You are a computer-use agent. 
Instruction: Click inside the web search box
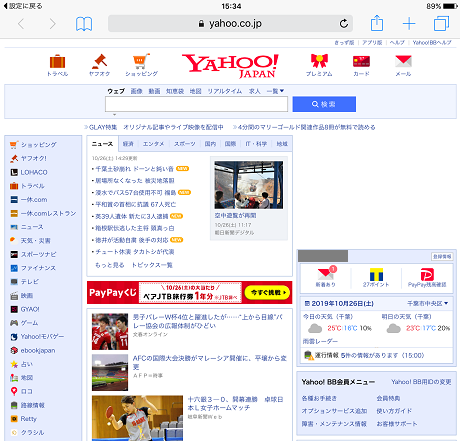196,104
